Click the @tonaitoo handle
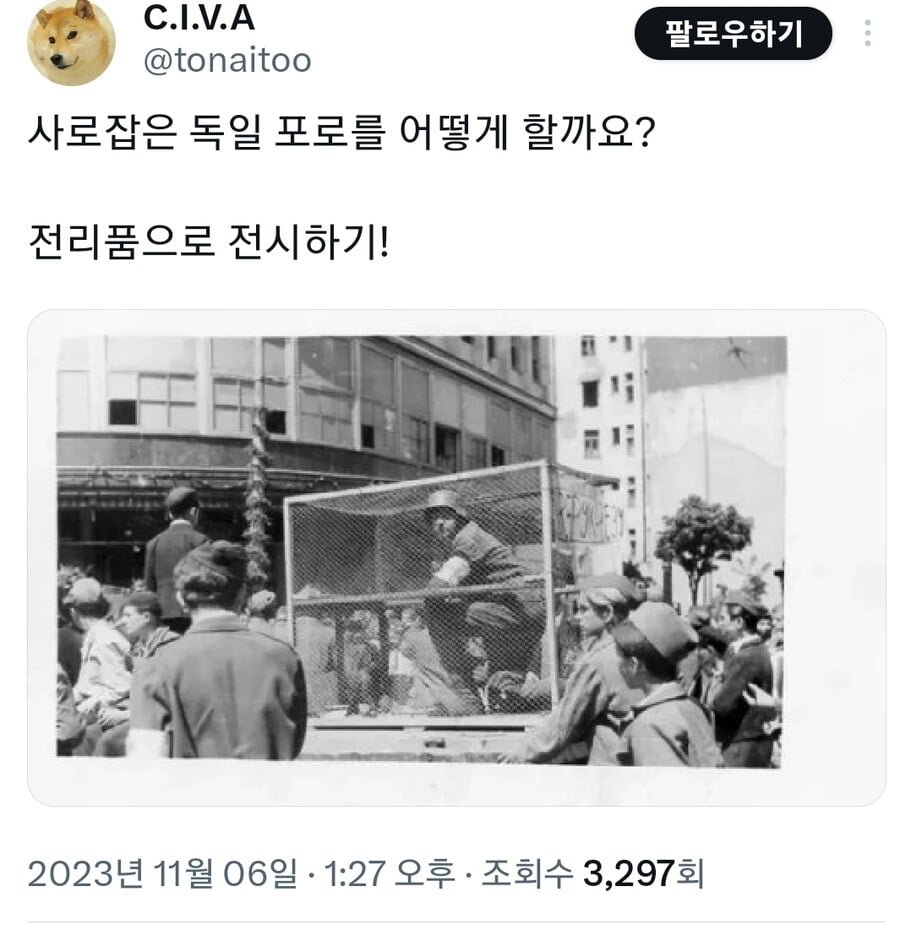Image resolution: width=900 pixels, height=930 pixels. pyautogui.click(x=227, y=60)
